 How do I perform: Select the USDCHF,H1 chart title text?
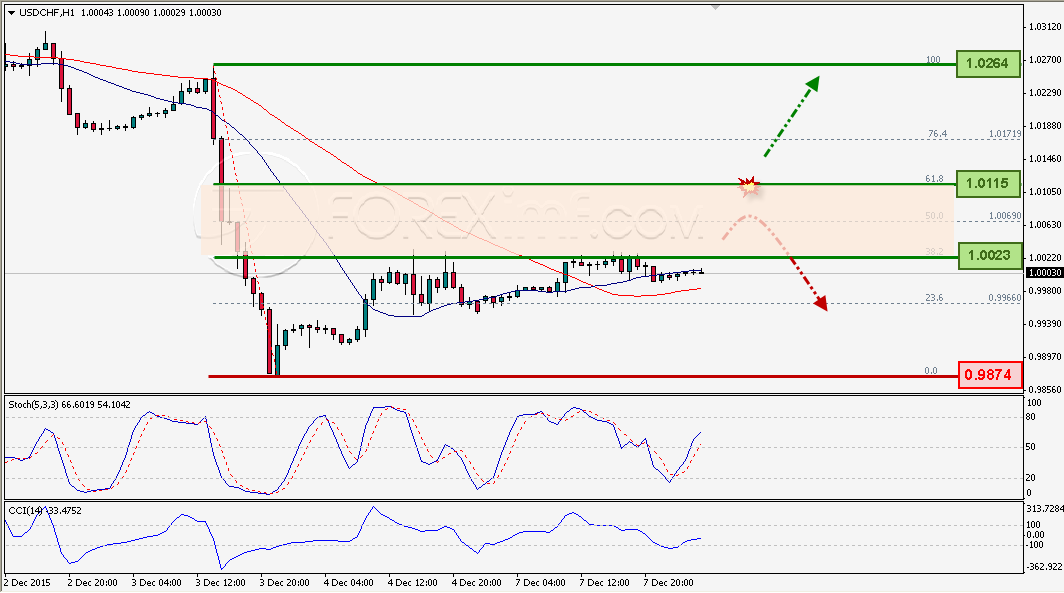click(x=48, y=13)
